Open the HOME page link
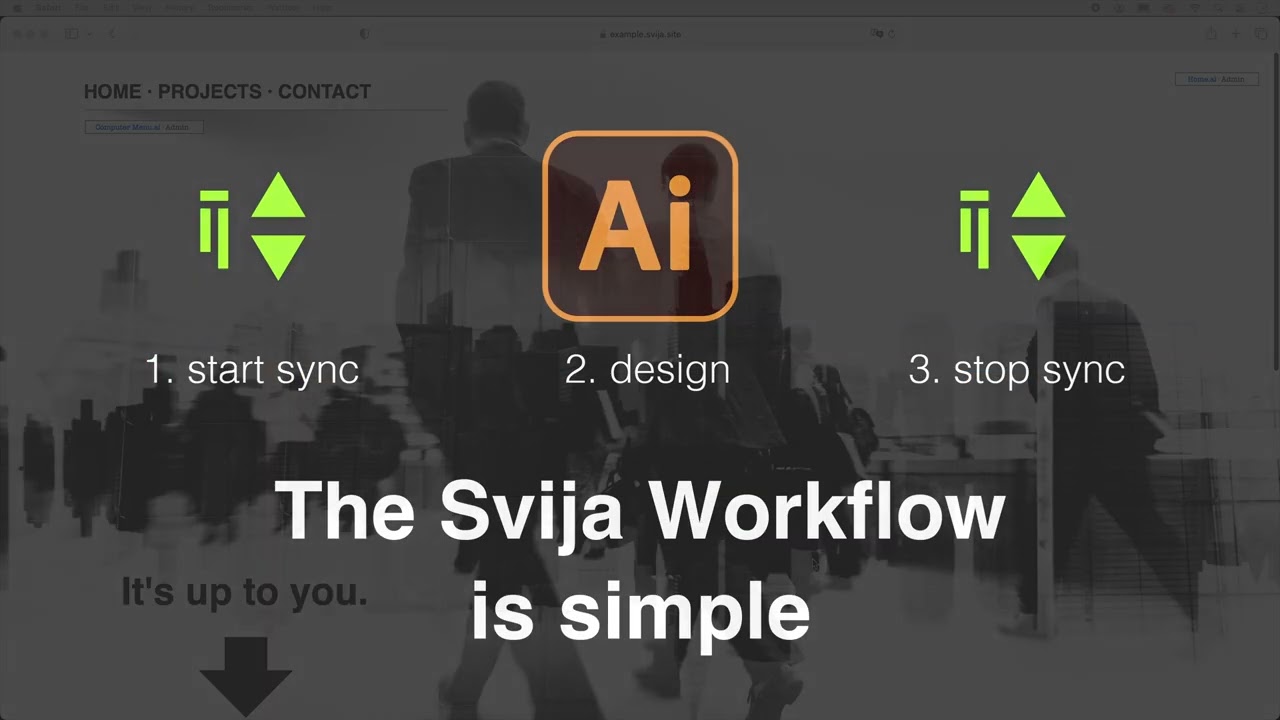Screen dimensions: 1280x720 coord(113,91)
